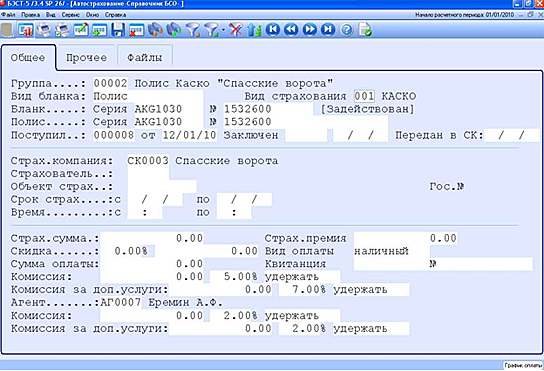Click the binoculars find-next icon with green dot
The height and width of the screenshot is (371, 544).
pyautogui.click(x=173, y=30)
